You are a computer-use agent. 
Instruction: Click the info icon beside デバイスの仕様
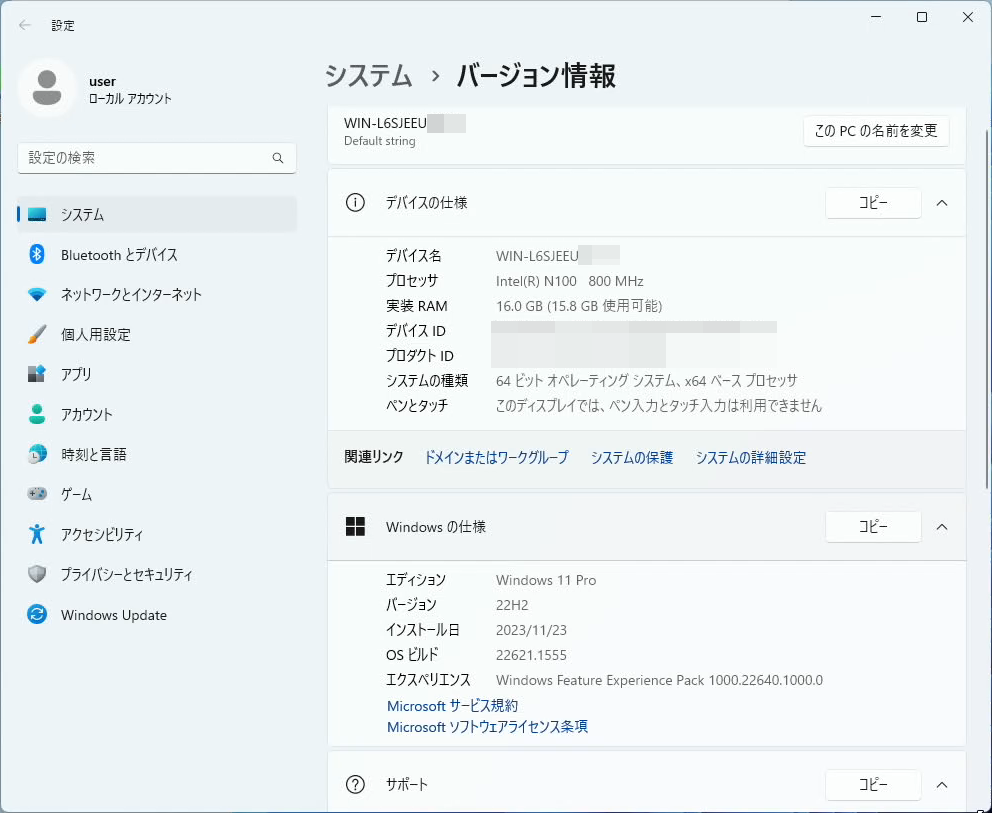[x=355, y=202]
